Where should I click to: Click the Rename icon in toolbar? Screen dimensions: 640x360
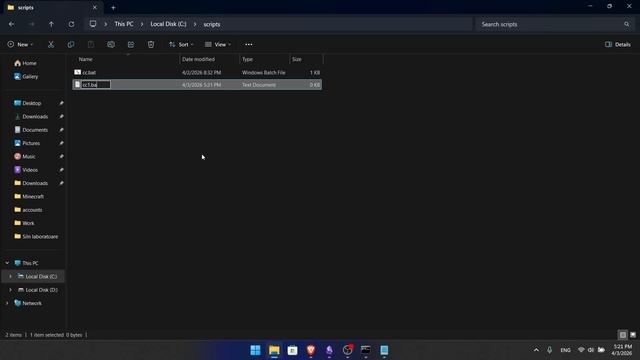click(111, 44)
